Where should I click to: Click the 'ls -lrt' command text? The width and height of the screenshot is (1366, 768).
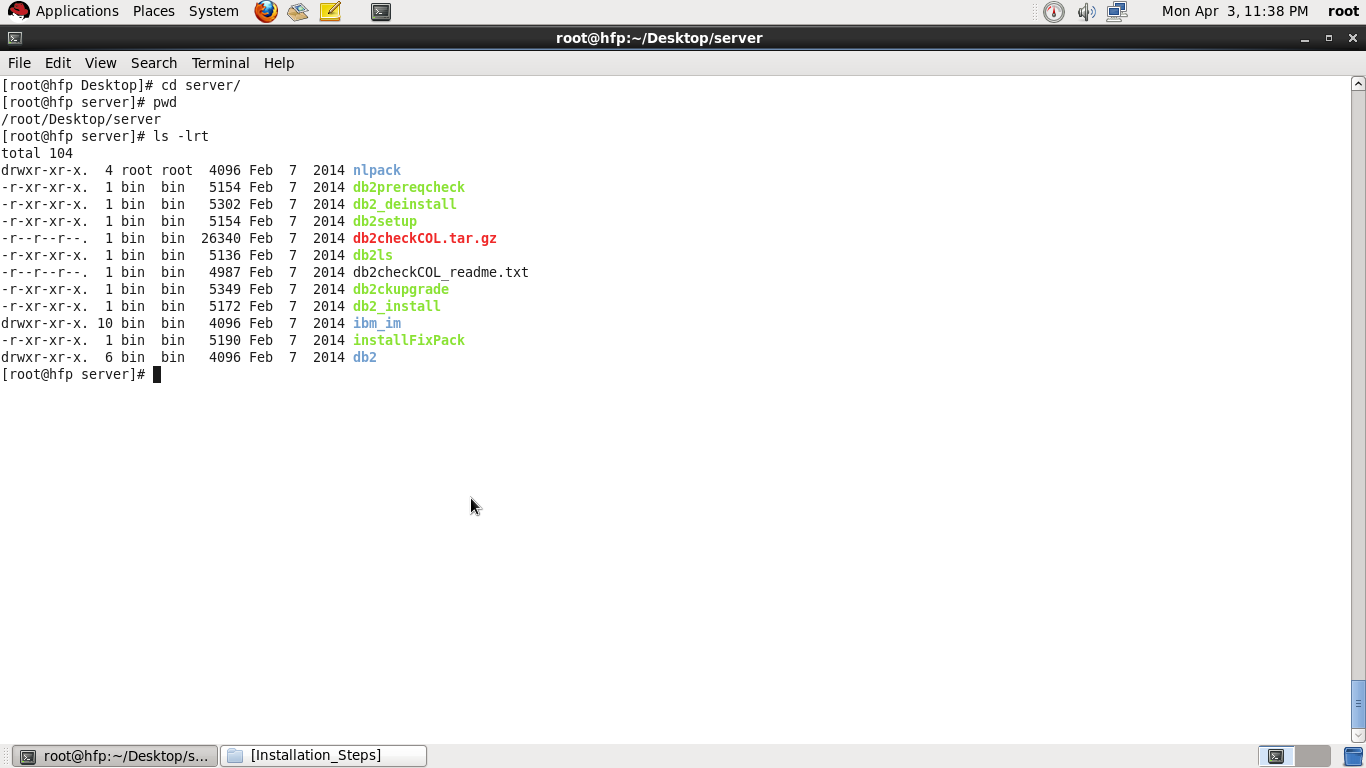pos(181,136)
